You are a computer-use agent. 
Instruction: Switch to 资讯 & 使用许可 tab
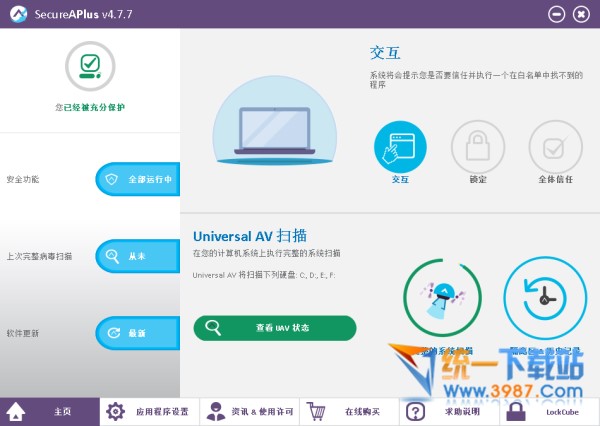coord(250,411)
